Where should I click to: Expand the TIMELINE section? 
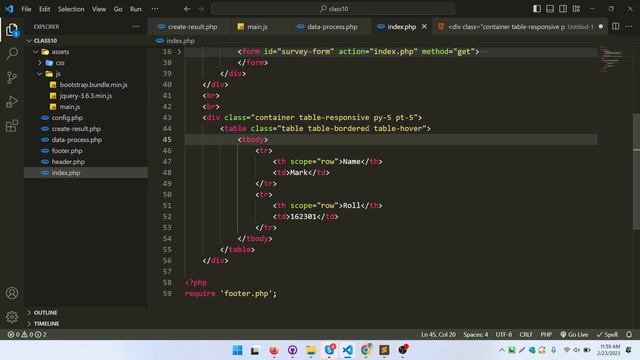click(x=86, y=324)
